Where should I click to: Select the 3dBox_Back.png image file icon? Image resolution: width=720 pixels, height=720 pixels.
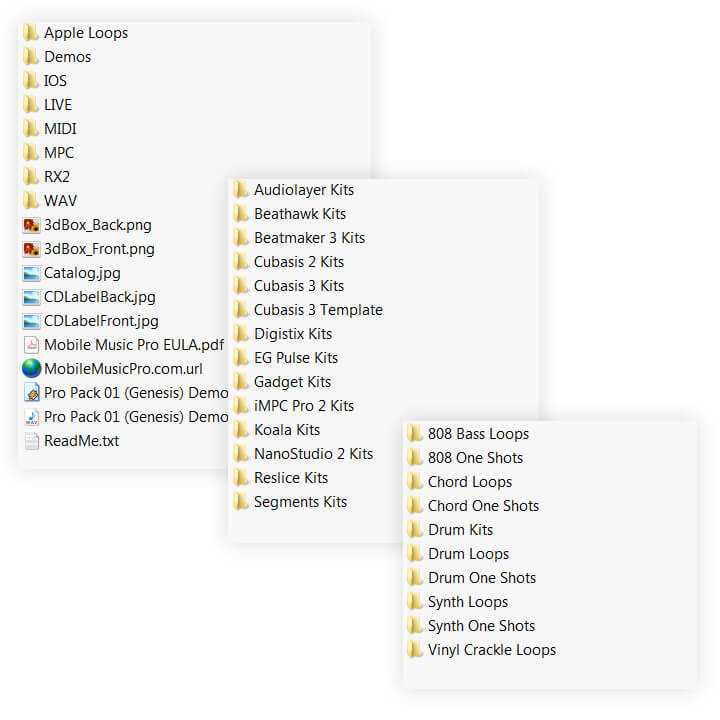tap(31, 225)
